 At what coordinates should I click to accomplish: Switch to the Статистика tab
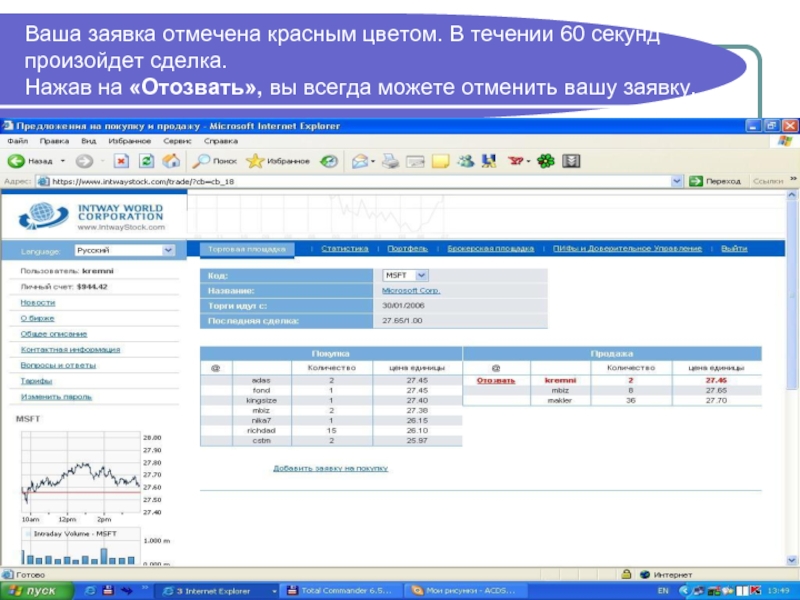coord(345,248)
